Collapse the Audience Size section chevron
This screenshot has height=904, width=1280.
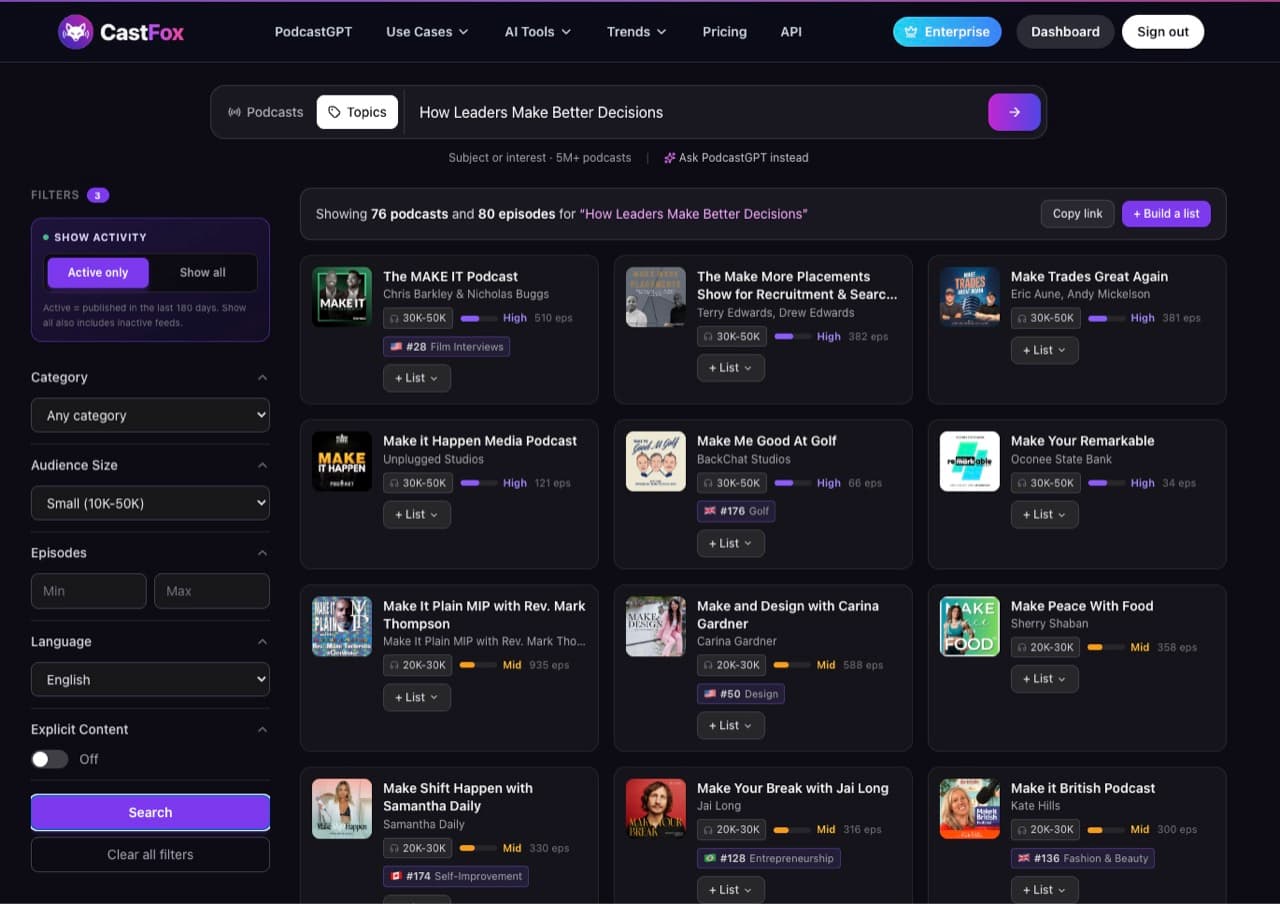point(262,465)
